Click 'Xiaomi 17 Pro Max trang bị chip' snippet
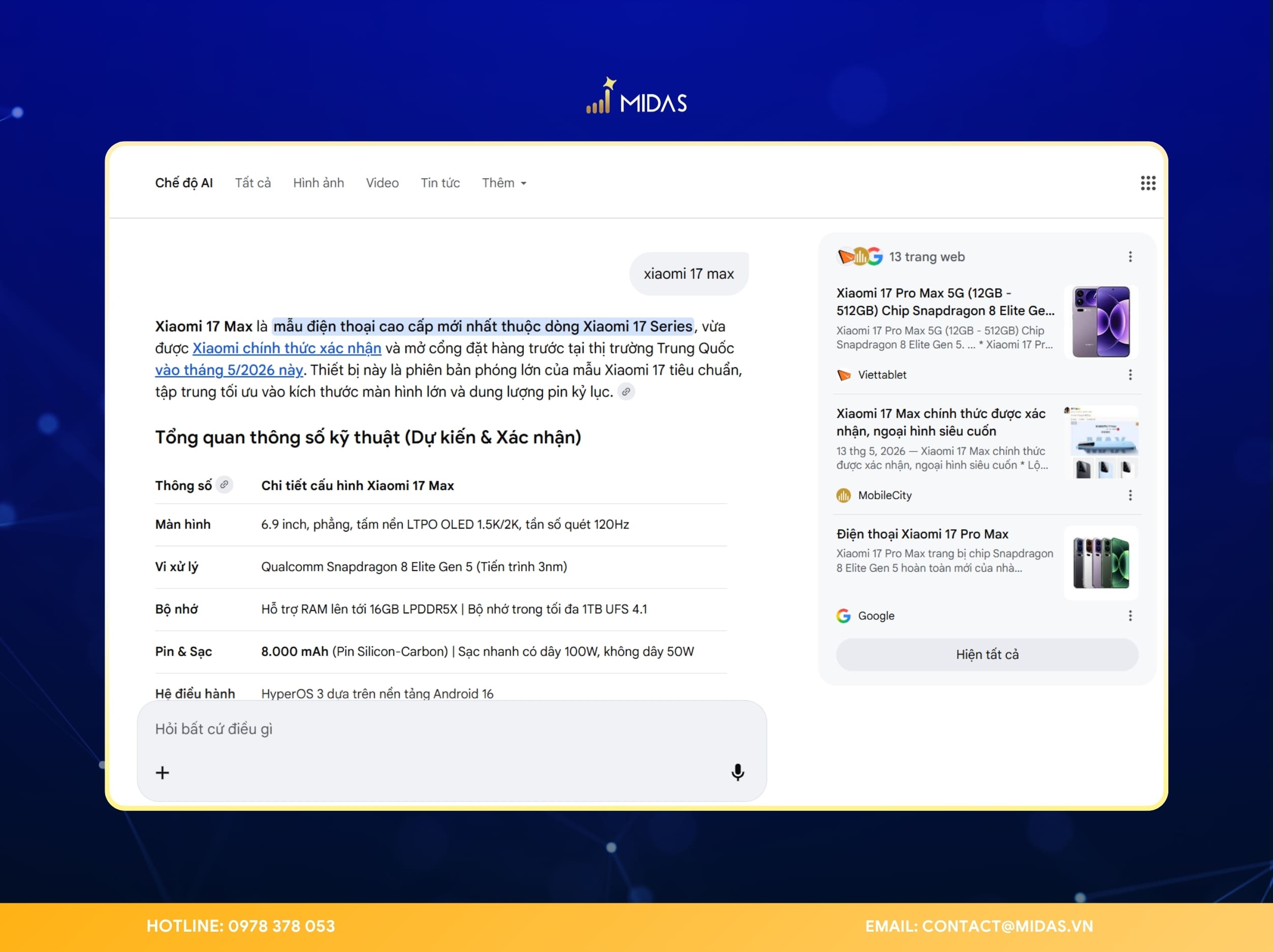1273x952 pixels. click(944, 561)
